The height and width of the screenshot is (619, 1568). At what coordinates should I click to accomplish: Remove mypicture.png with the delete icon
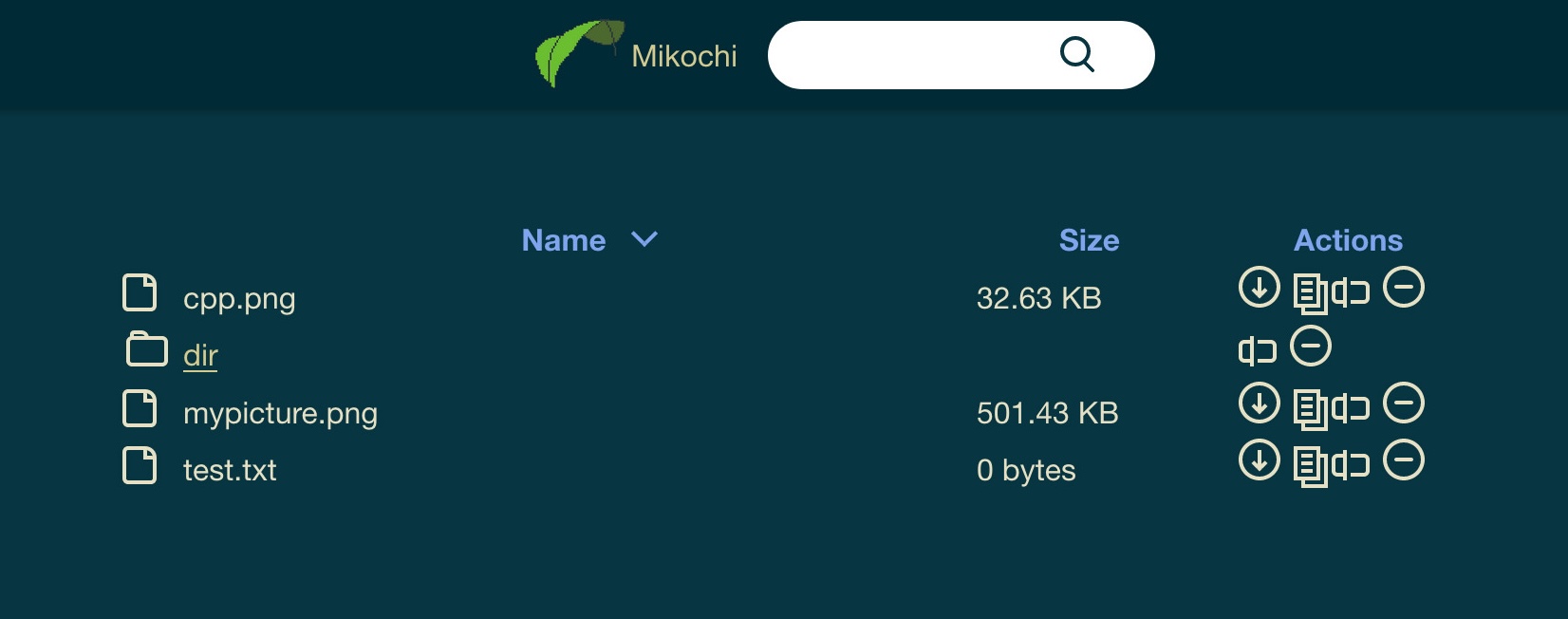point(1404,403)
